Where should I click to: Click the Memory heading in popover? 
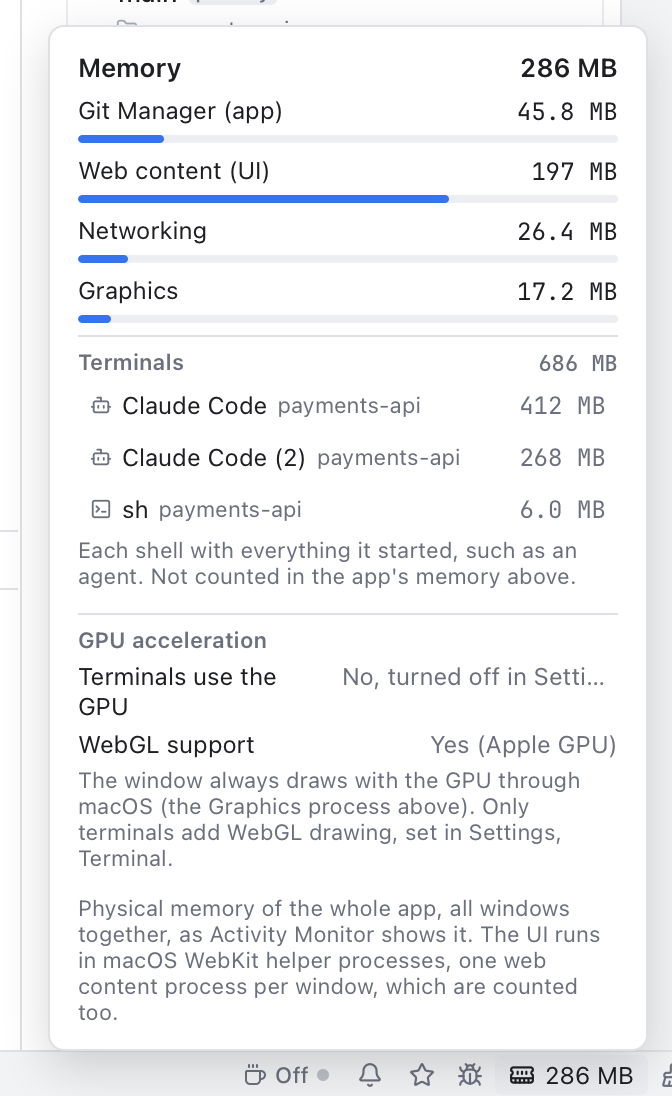tap(129, 68)
